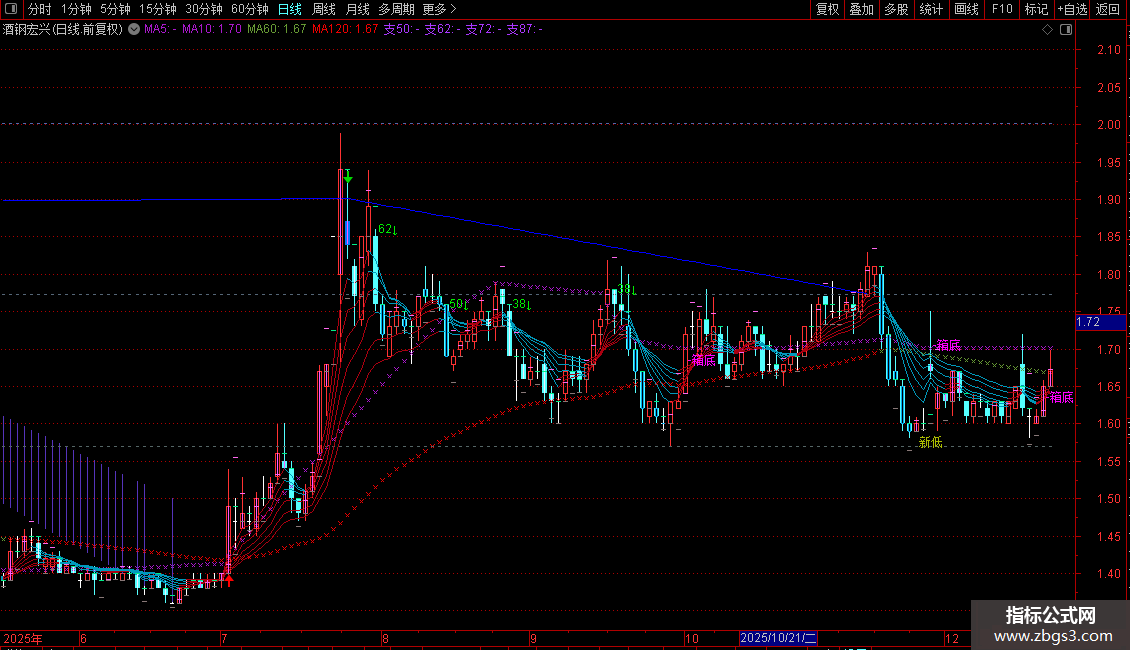1130x650 pixels.
Task: Click the 标记 mark button
Action: coord(1036,9)
